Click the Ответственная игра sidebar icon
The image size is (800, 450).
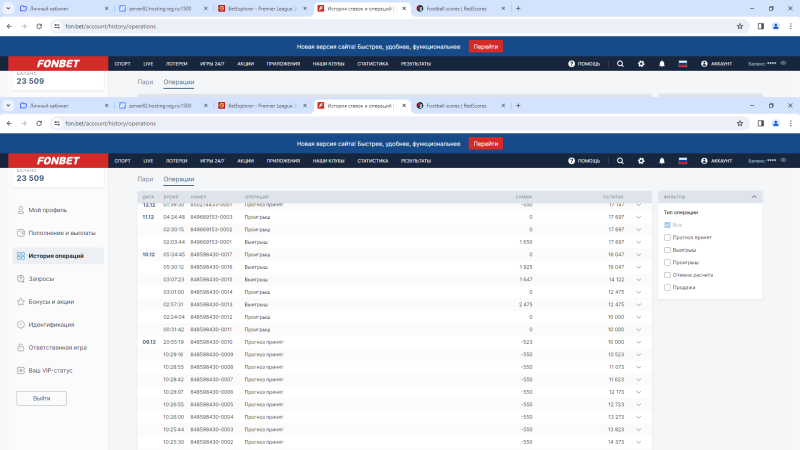[20, 347]
